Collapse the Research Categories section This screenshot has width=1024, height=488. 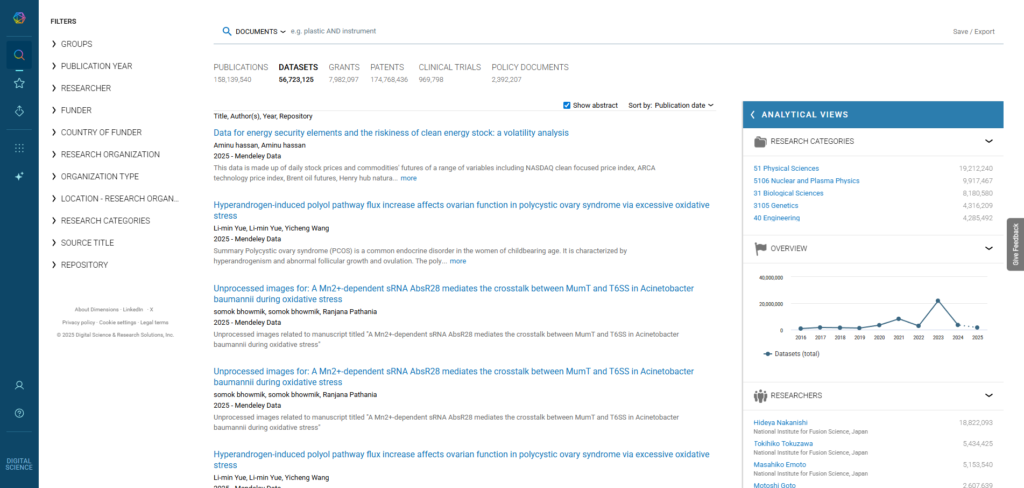pos(988,142)
